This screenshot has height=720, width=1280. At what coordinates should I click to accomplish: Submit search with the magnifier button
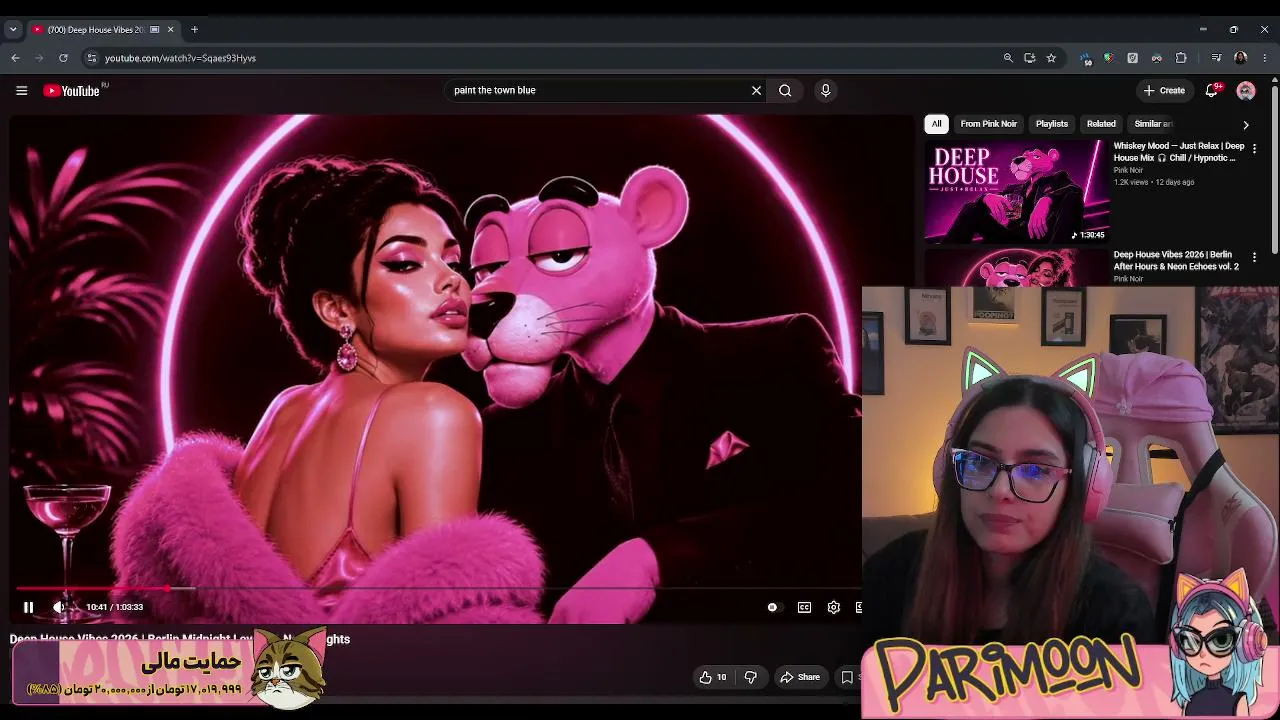[x=785, y=91]
